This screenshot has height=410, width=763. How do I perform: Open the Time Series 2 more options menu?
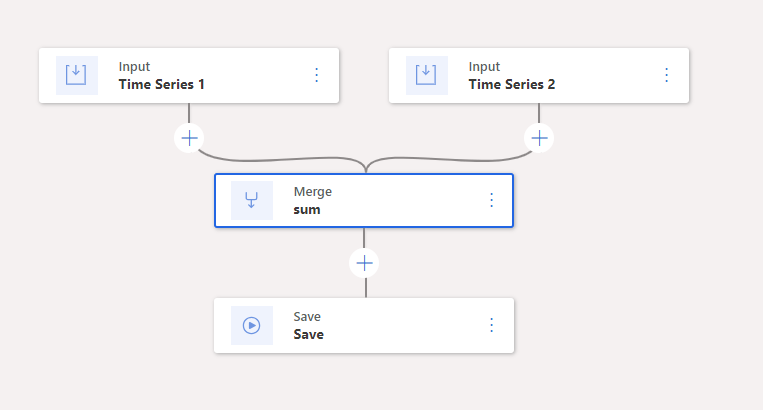tap(667, 75)
